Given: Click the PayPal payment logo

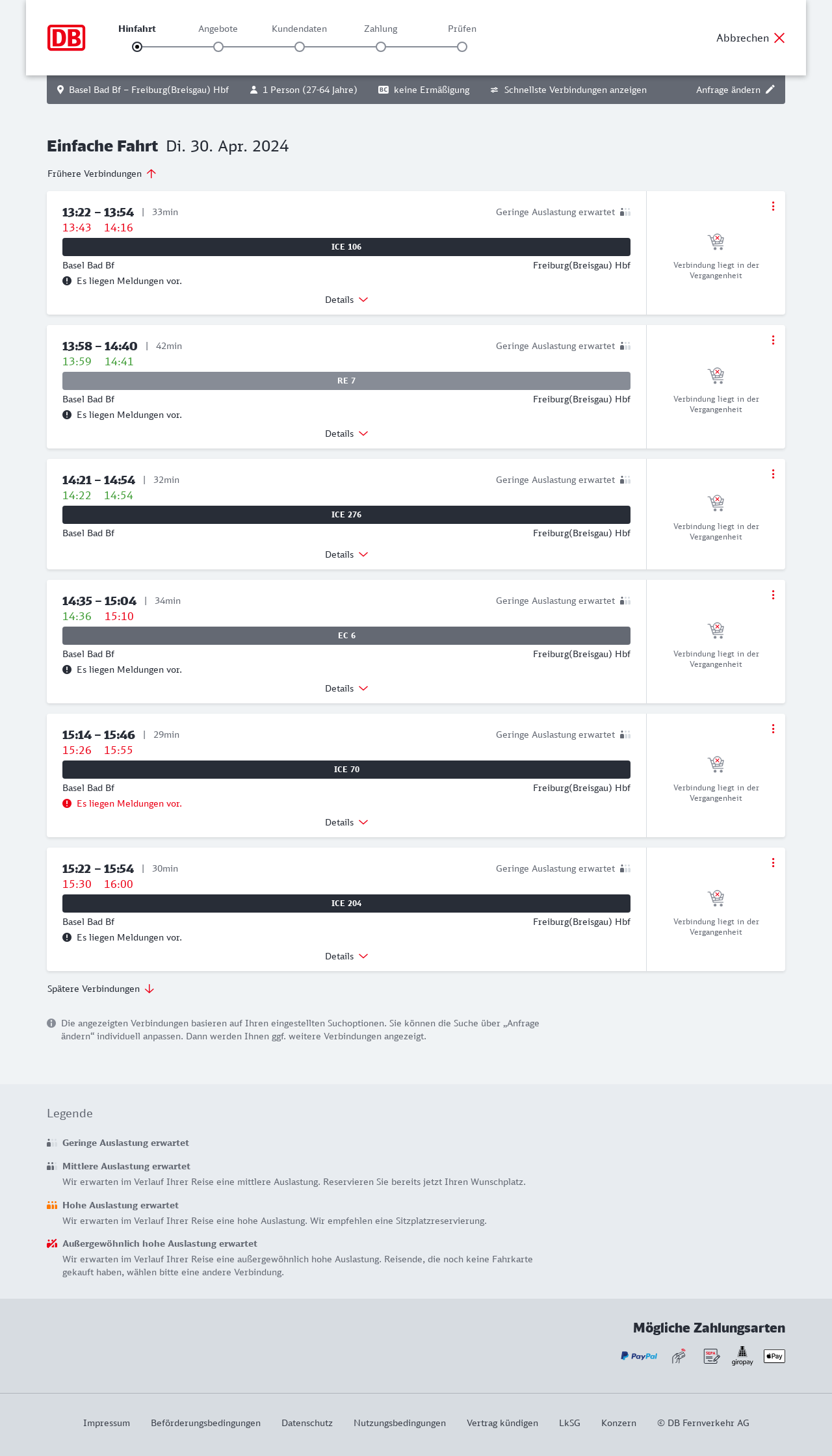Looking at the screenshot, I should [x=639, y=1356].
